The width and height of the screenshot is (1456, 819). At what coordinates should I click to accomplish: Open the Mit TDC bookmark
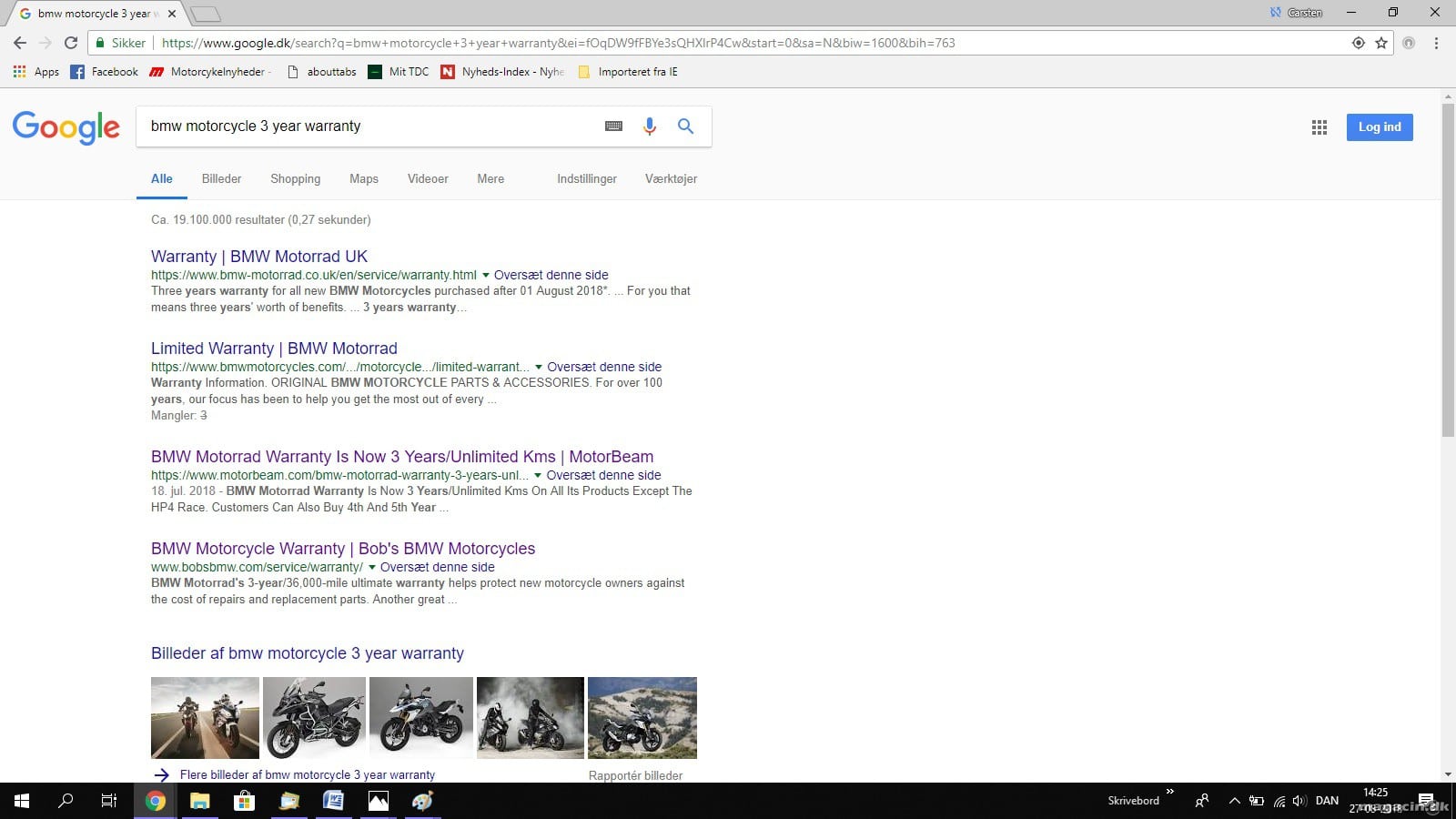coord(399,72)
